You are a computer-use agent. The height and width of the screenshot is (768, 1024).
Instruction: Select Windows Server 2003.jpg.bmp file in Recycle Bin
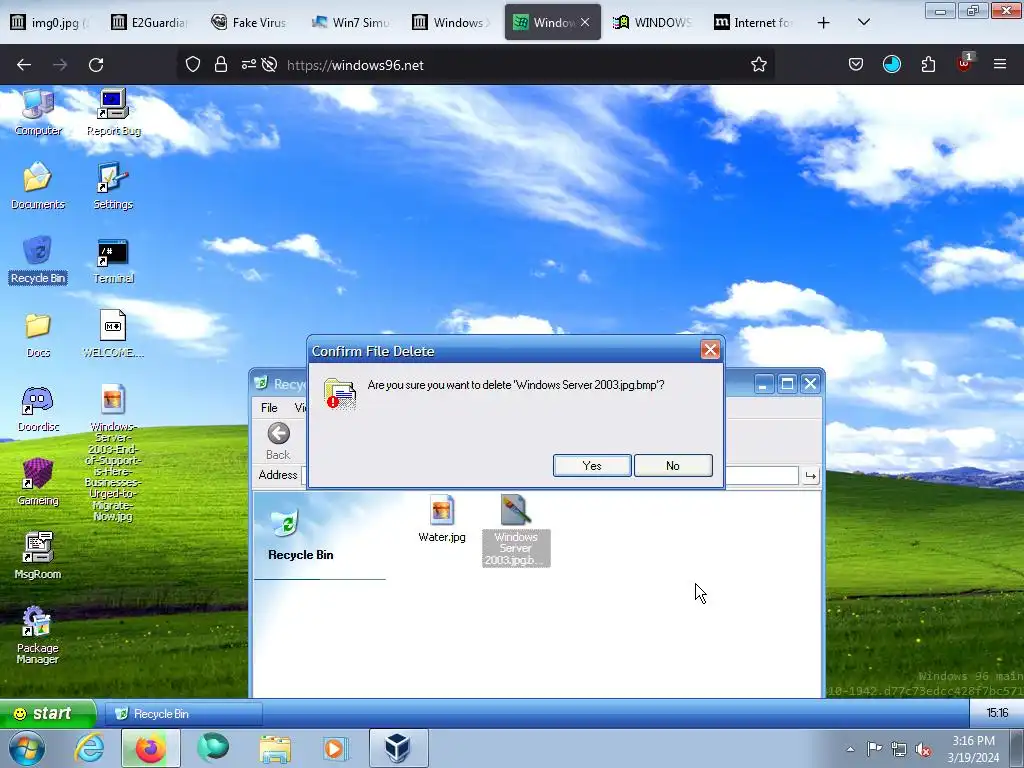pos(516,530)
